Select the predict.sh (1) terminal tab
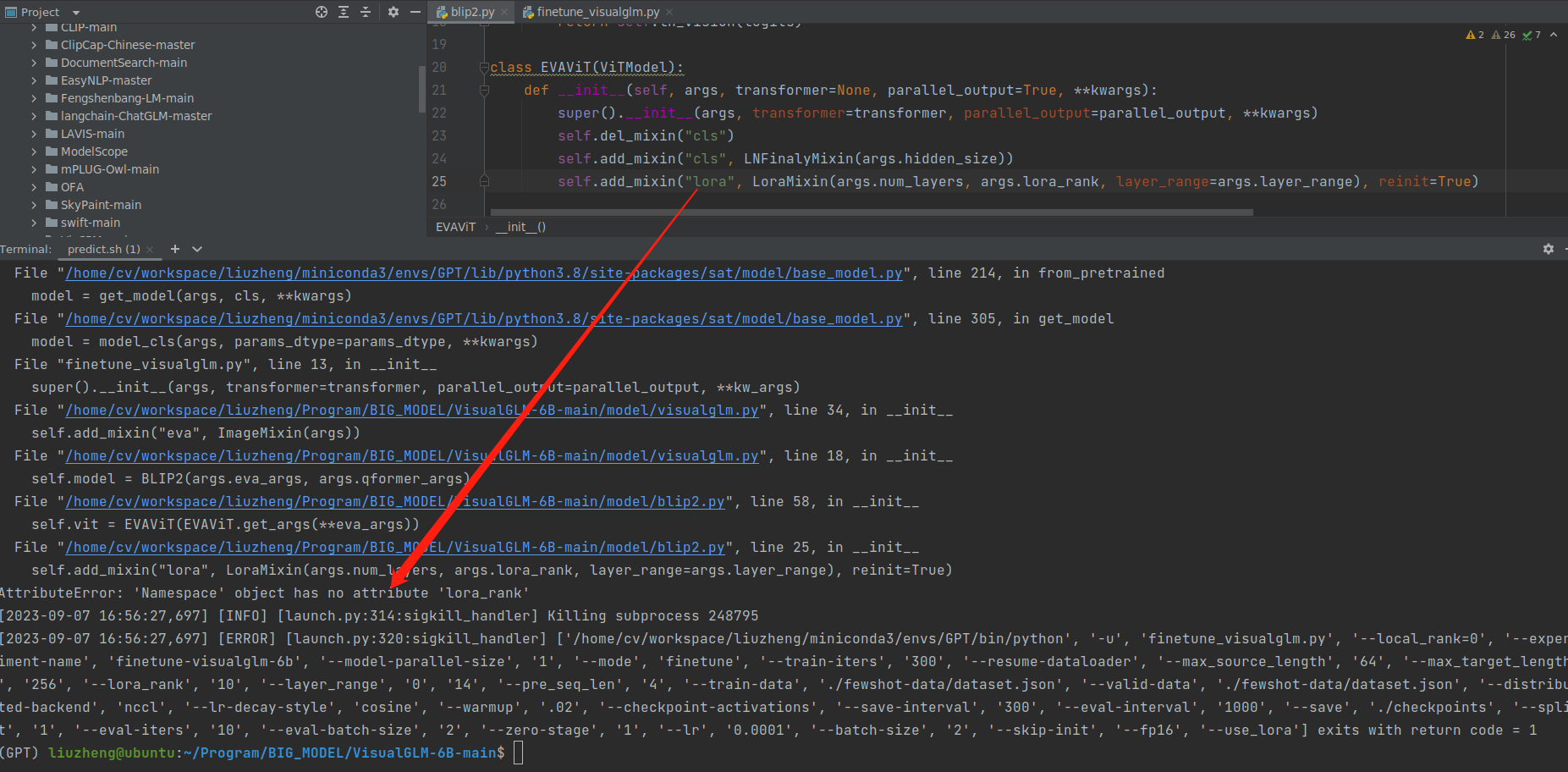The image size is (1568, 772). pyautogui.click(x=103, y=249)
